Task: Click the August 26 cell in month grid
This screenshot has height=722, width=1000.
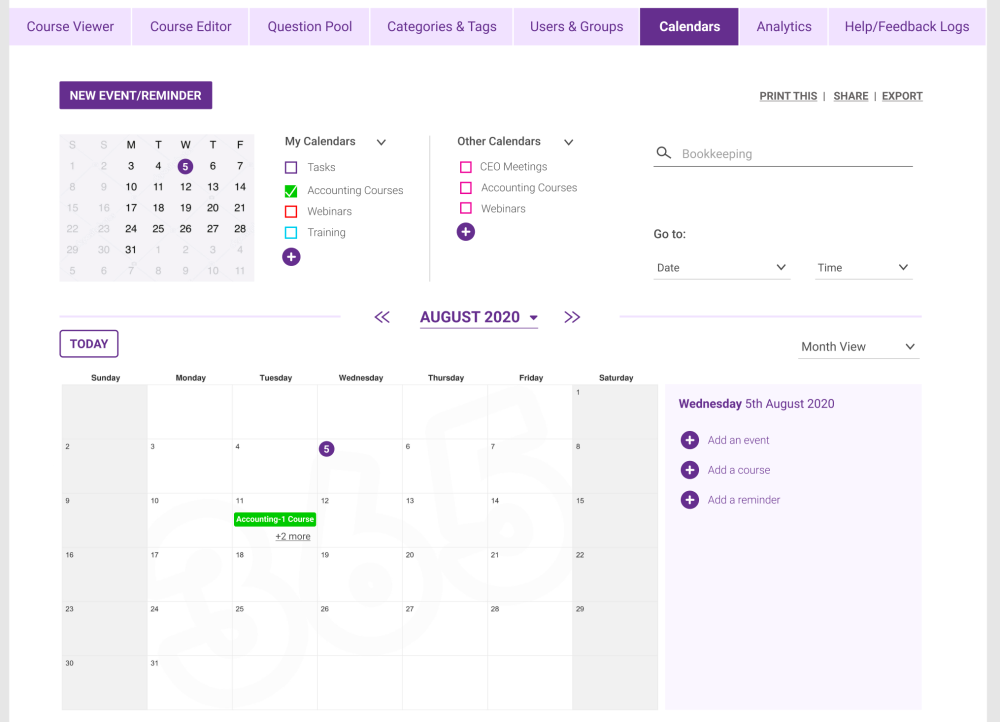Action: point(360,629)
